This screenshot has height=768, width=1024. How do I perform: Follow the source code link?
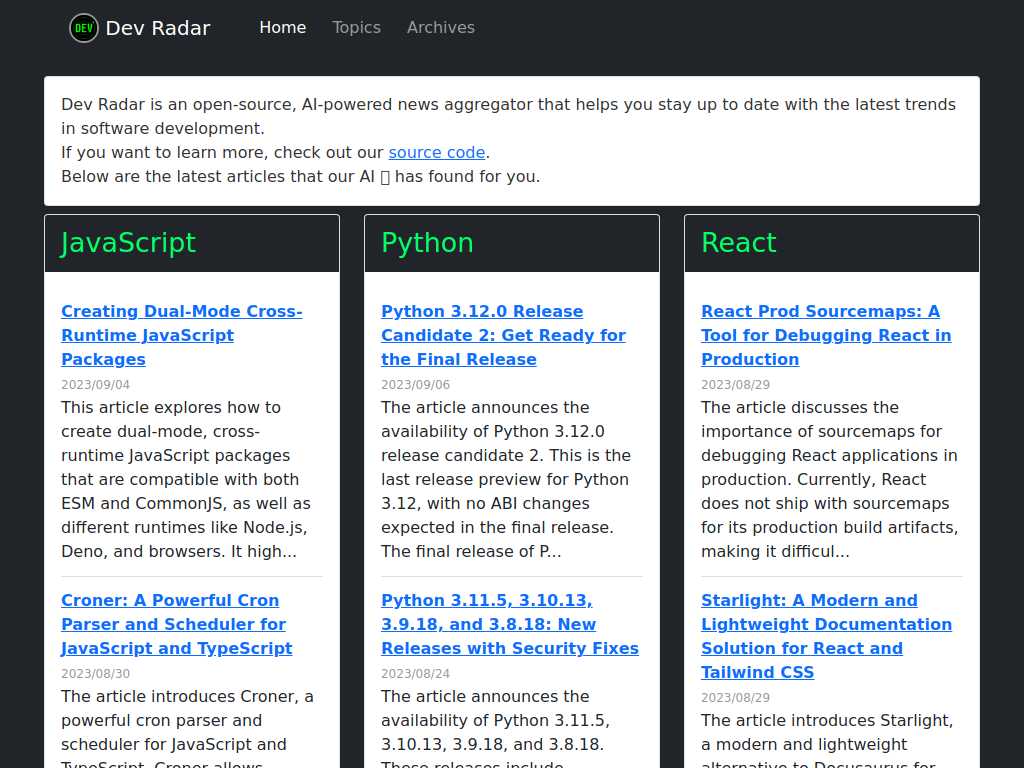[x=437, y=152]
